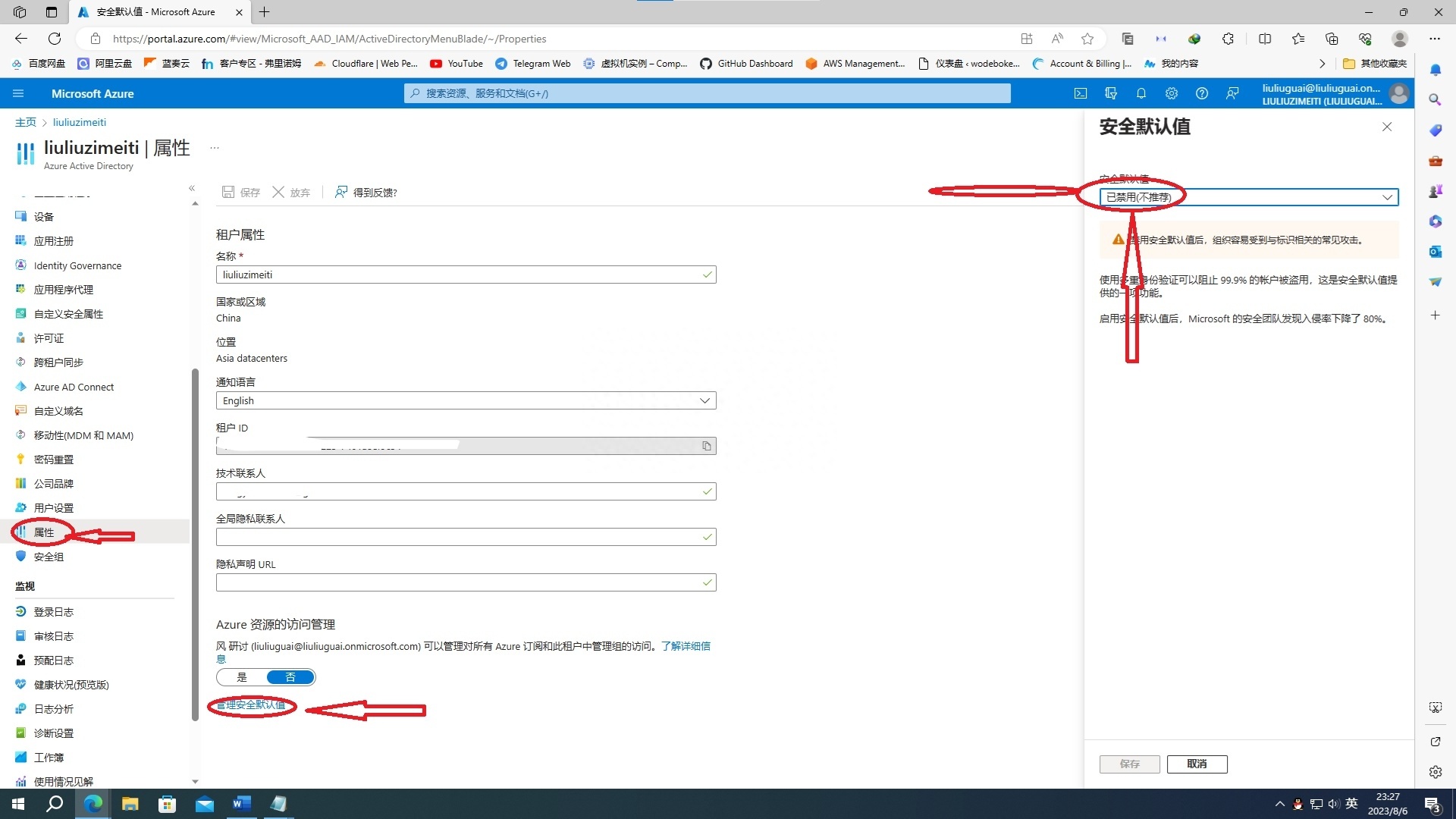Open security defaults status dropdown

tap(1248, 197)
